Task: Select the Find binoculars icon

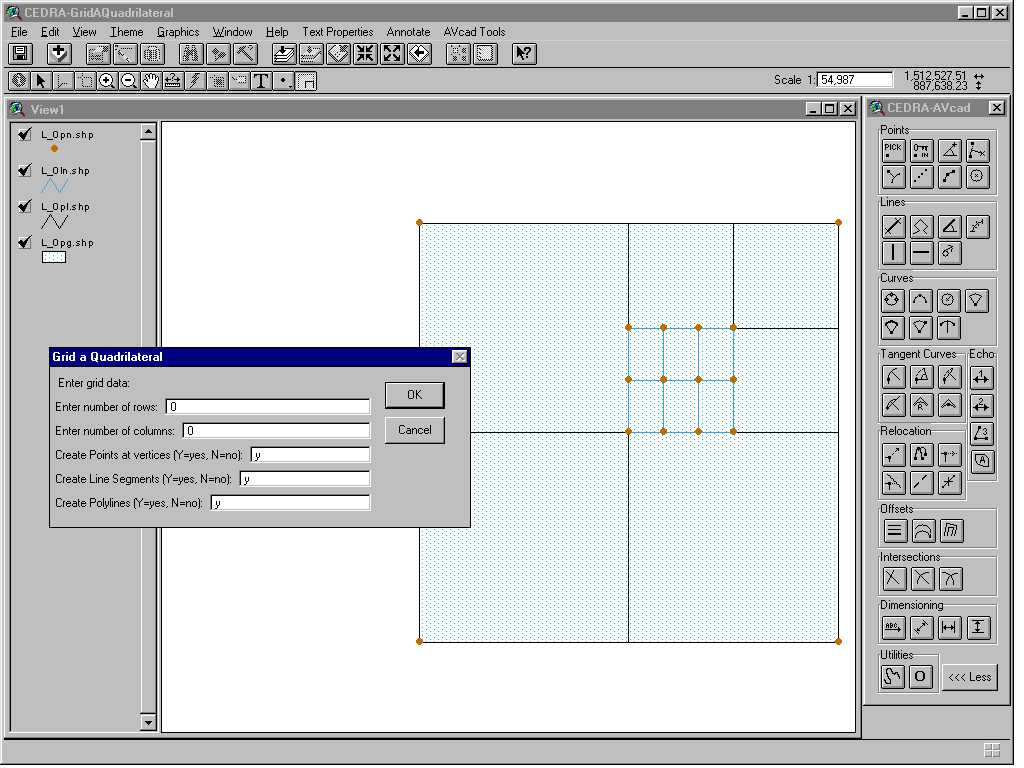Action: coord(191,54)
